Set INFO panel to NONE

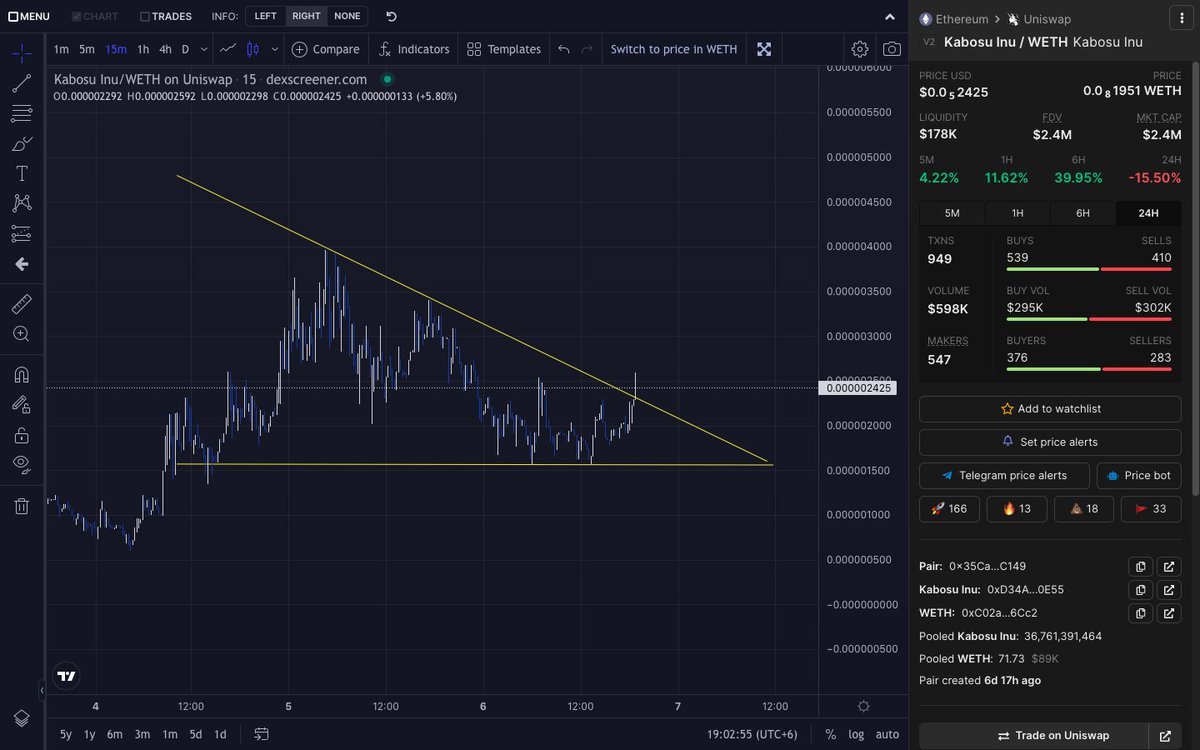pos(347,16)
